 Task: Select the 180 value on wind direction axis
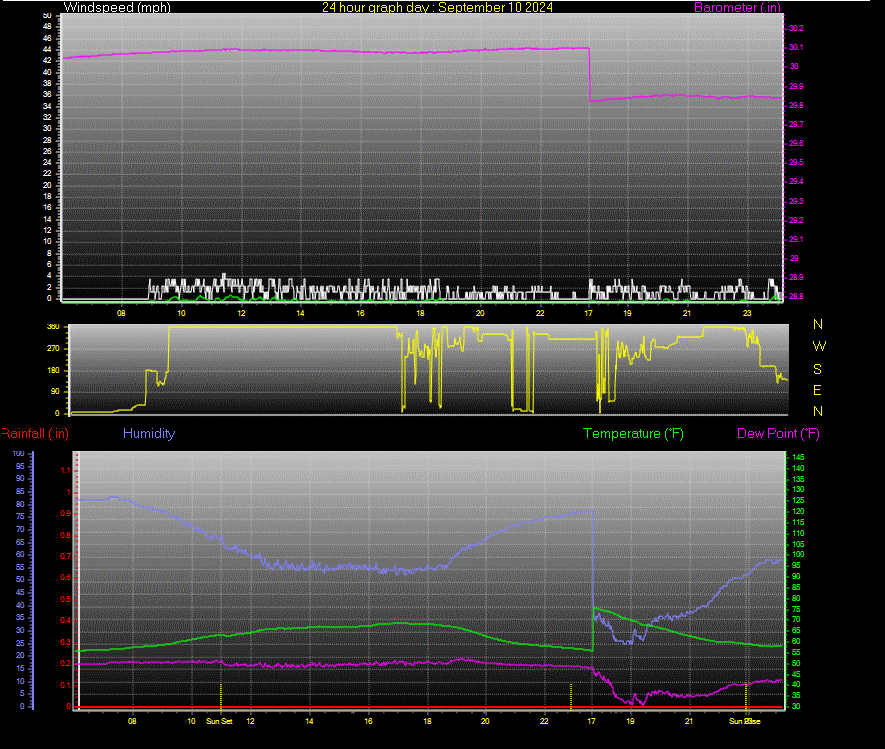[x=53, y=370]
